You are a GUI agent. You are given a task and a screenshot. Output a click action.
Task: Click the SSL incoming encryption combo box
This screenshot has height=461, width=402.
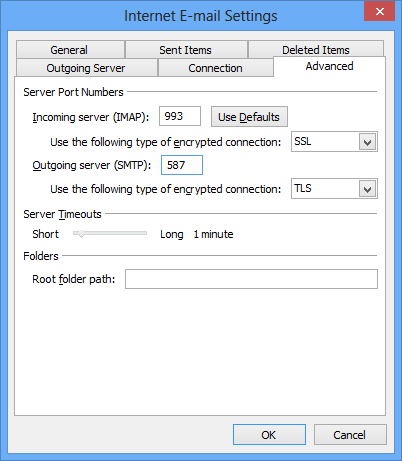point(334,142)
